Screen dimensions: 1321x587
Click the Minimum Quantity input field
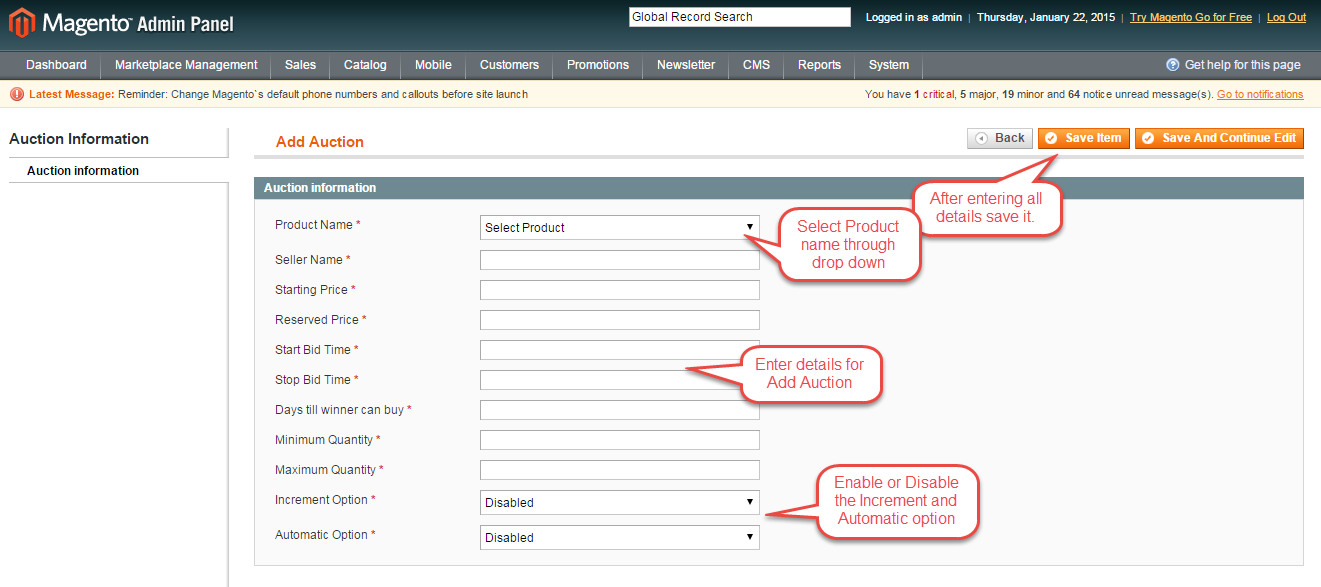[620, 440]
